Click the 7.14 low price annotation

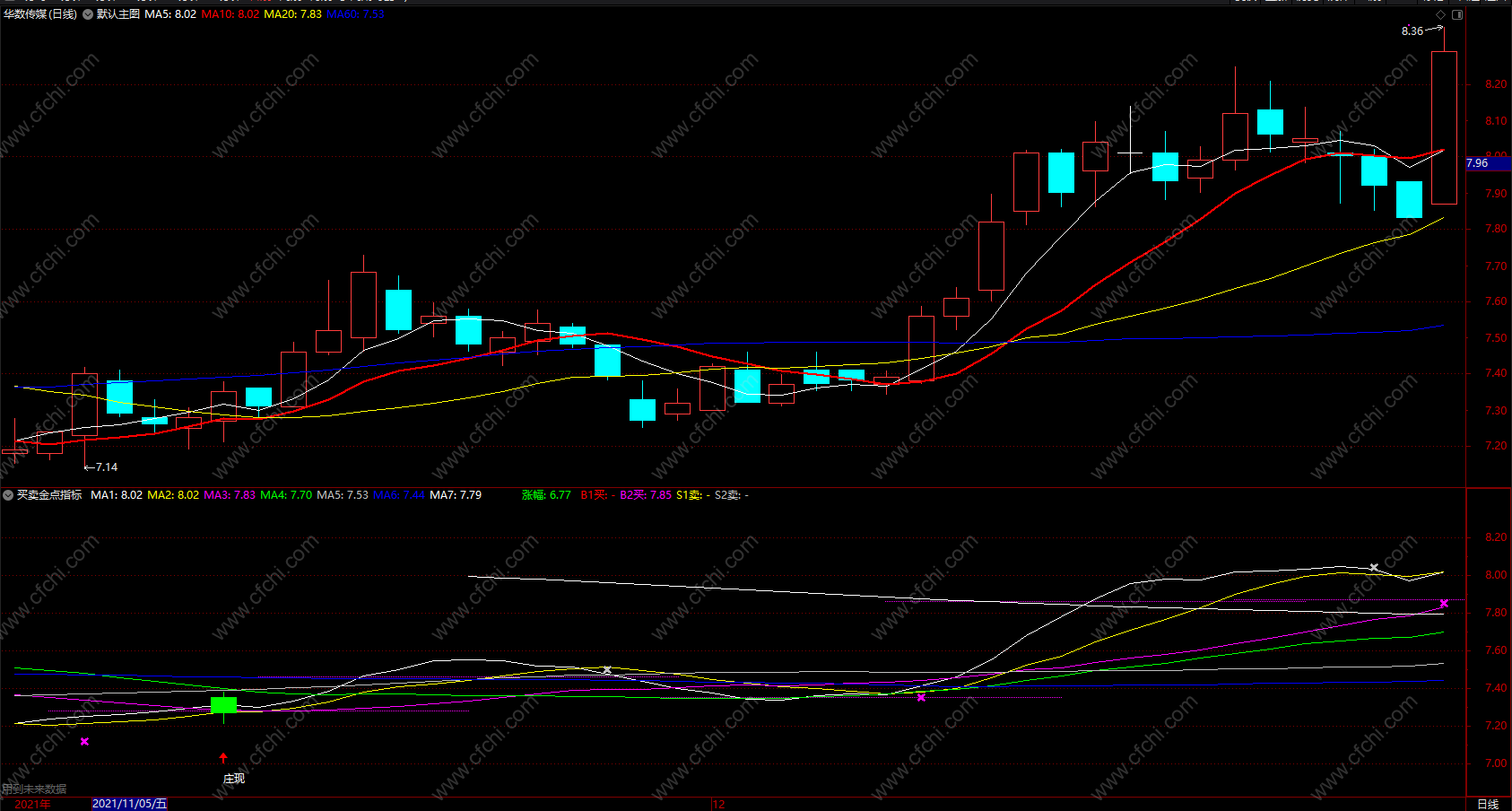(107, 467)
